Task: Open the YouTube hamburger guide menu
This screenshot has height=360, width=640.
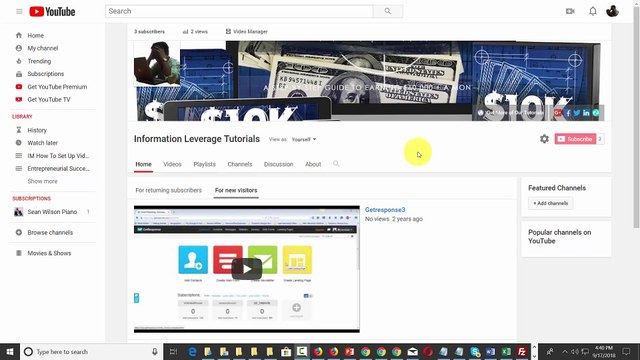Action: (19, 11)
